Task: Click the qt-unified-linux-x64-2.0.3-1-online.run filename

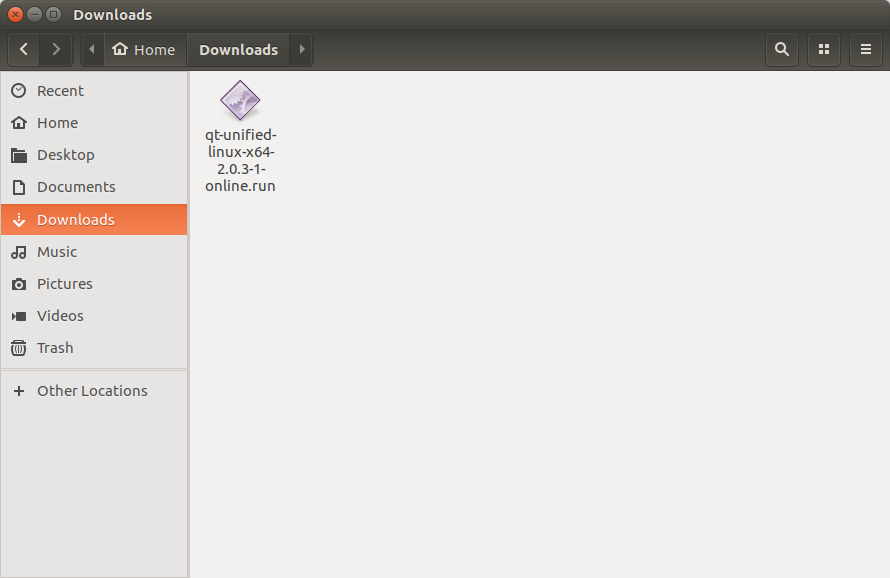Action: pos(241,161)
